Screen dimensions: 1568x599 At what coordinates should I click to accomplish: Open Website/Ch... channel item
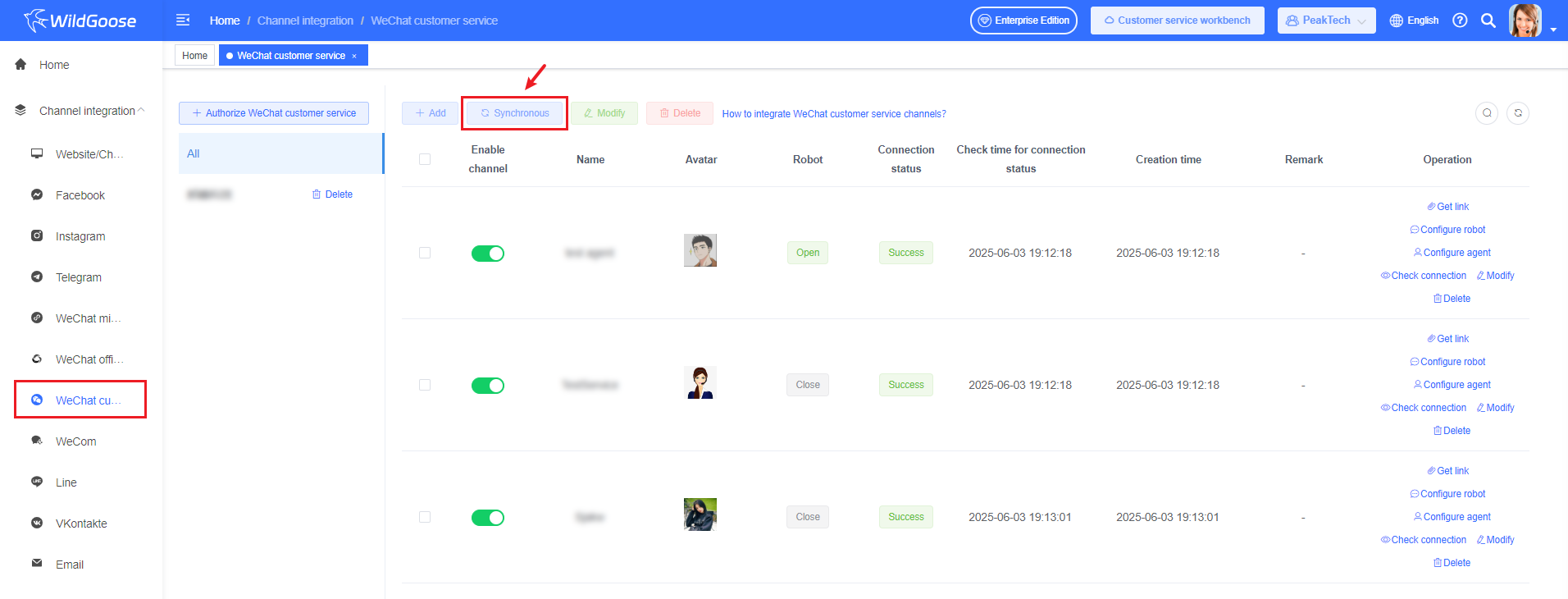(x=89, y=154)
